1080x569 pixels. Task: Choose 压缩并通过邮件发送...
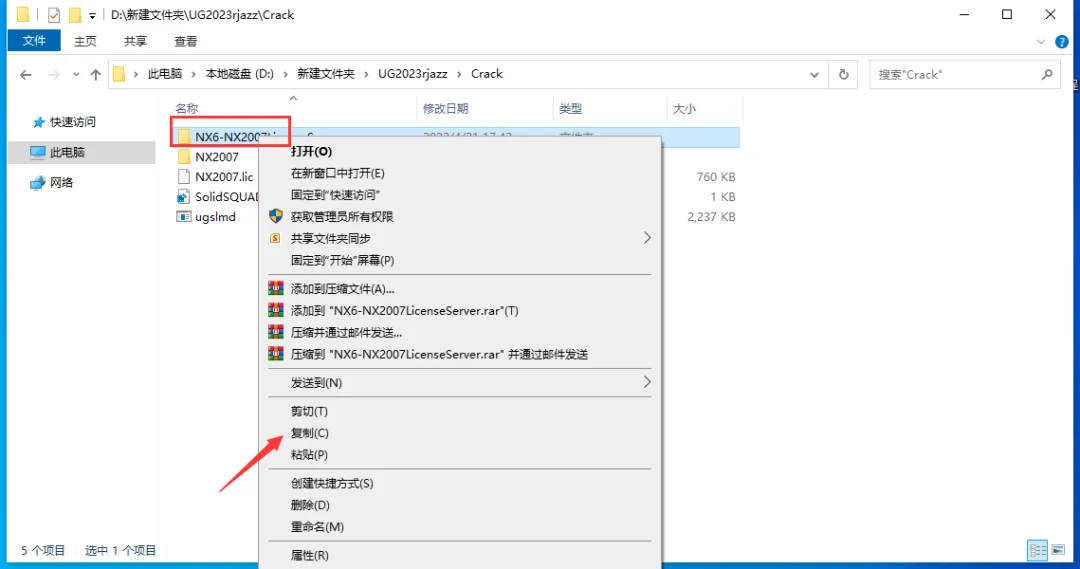(x=459, y=333)
